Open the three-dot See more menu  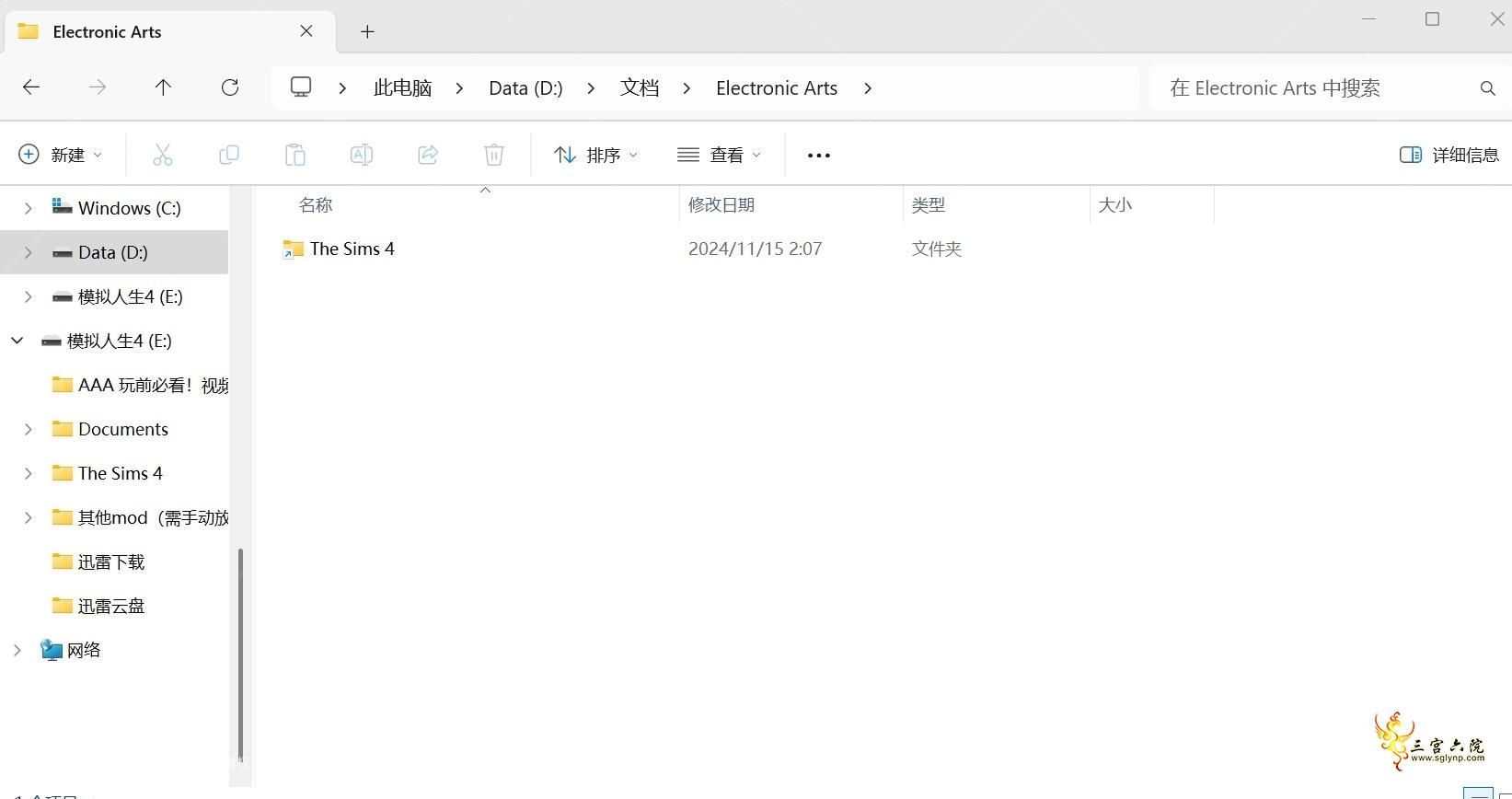pos(819,156)
